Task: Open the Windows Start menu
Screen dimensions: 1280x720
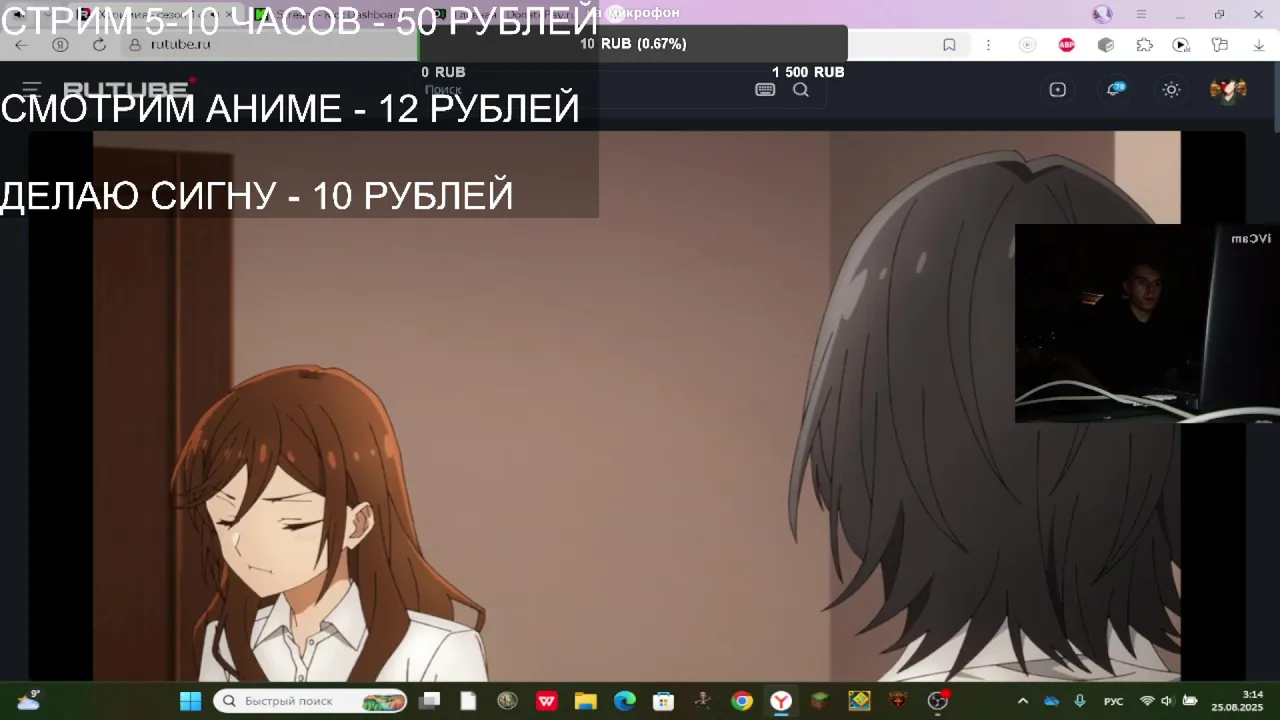Action: [x=190, y=701]
